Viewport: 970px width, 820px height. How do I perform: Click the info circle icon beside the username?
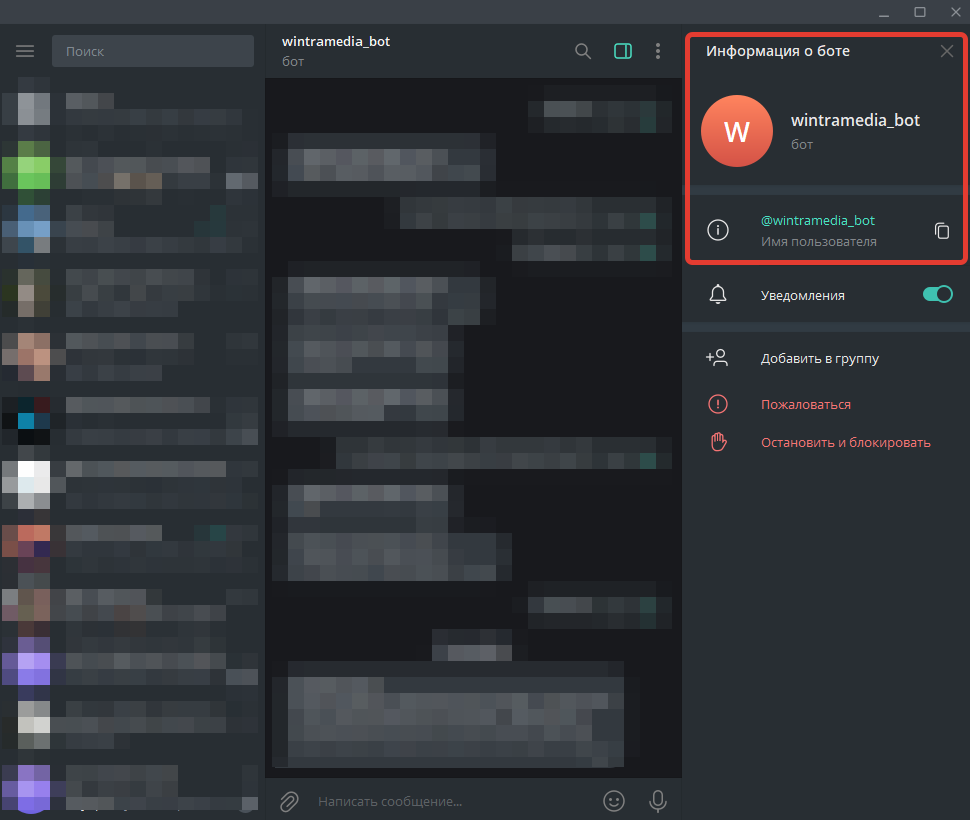(718, 230)
